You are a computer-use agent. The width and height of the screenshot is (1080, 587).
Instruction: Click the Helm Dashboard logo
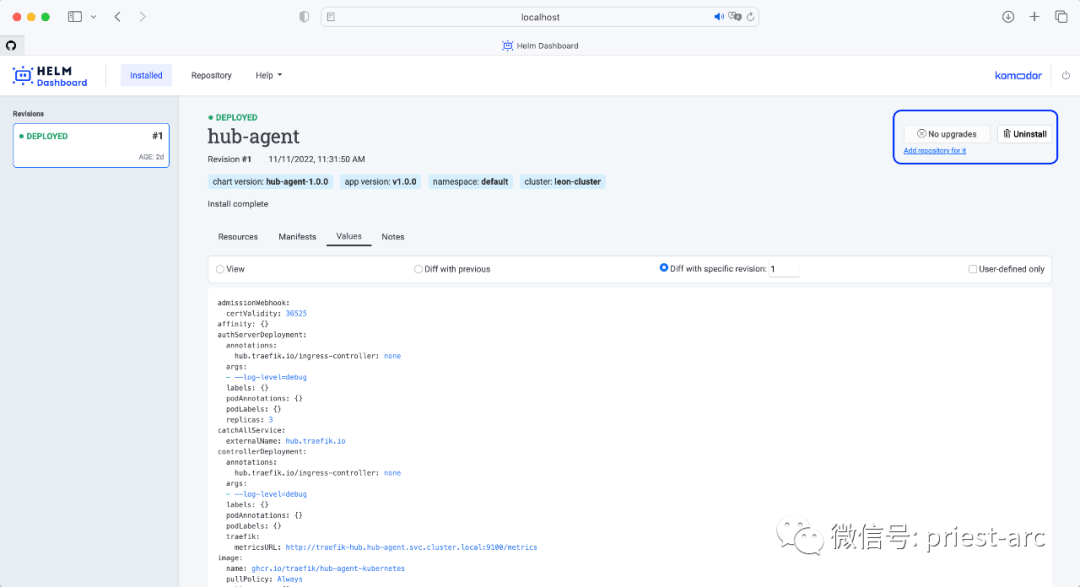(x=50, y=76)
